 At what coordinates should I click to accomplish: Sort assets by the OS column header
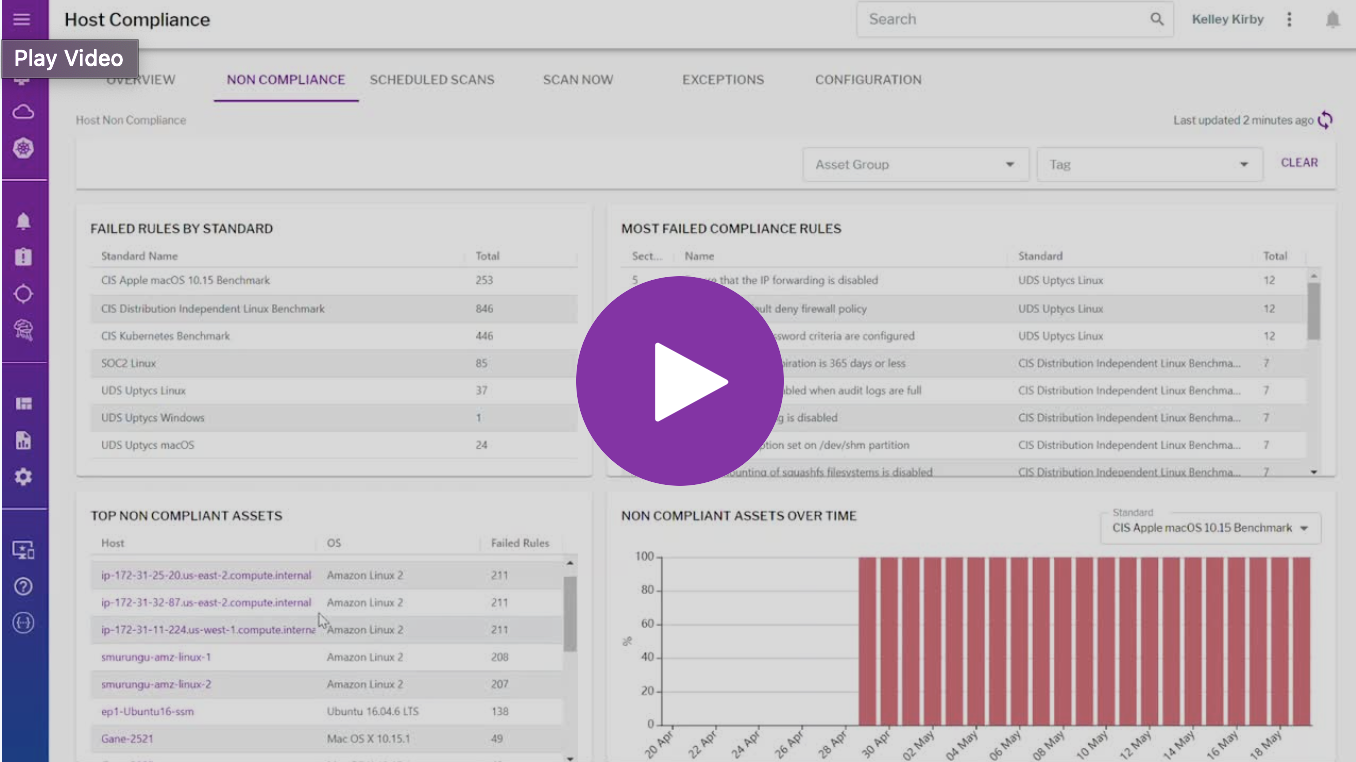click(x=334, y=543)
